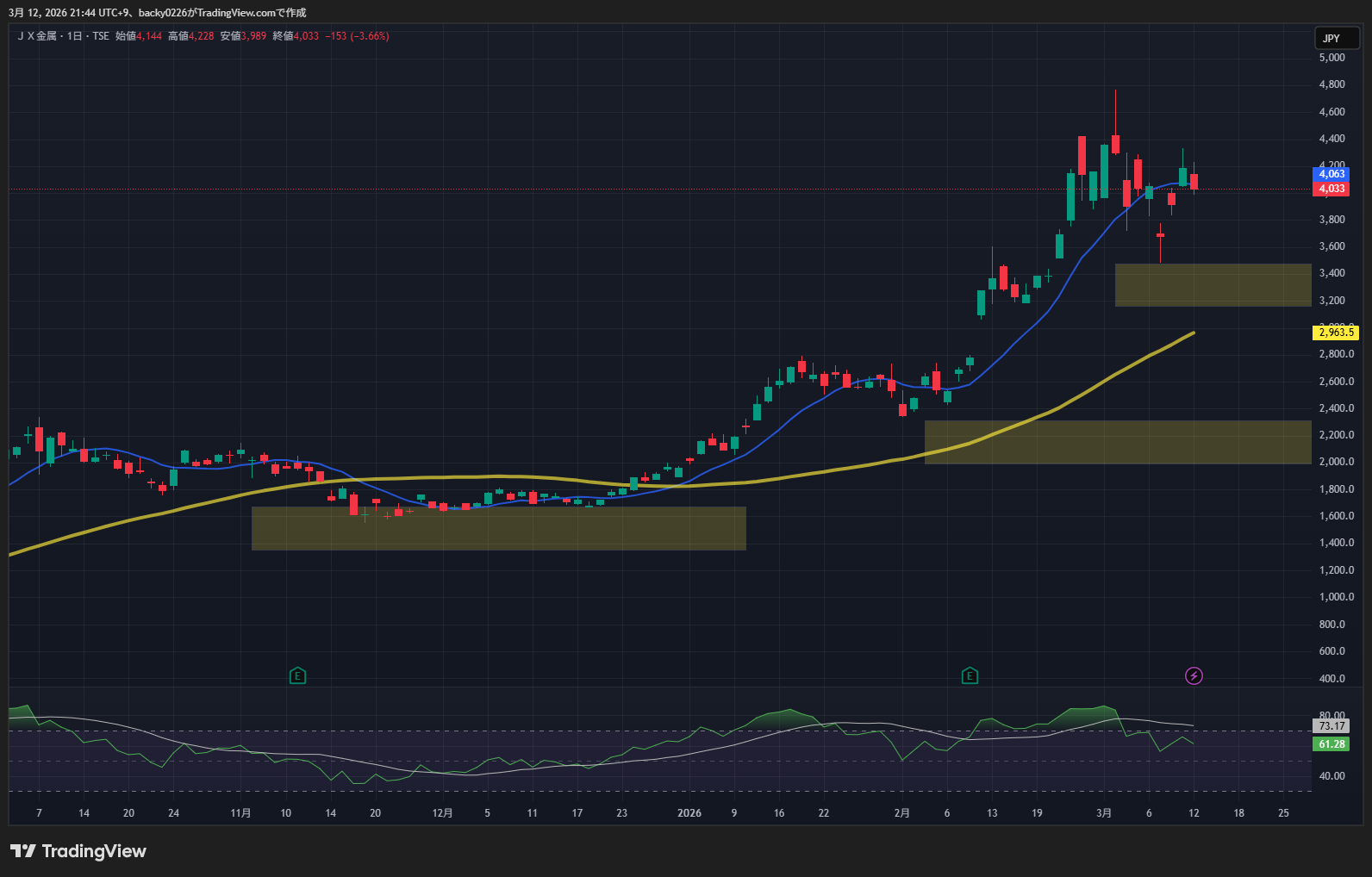This screenshot has width=1372, height=877.
Task: Open the JPY currency selector
Action: coord(1335,38)
